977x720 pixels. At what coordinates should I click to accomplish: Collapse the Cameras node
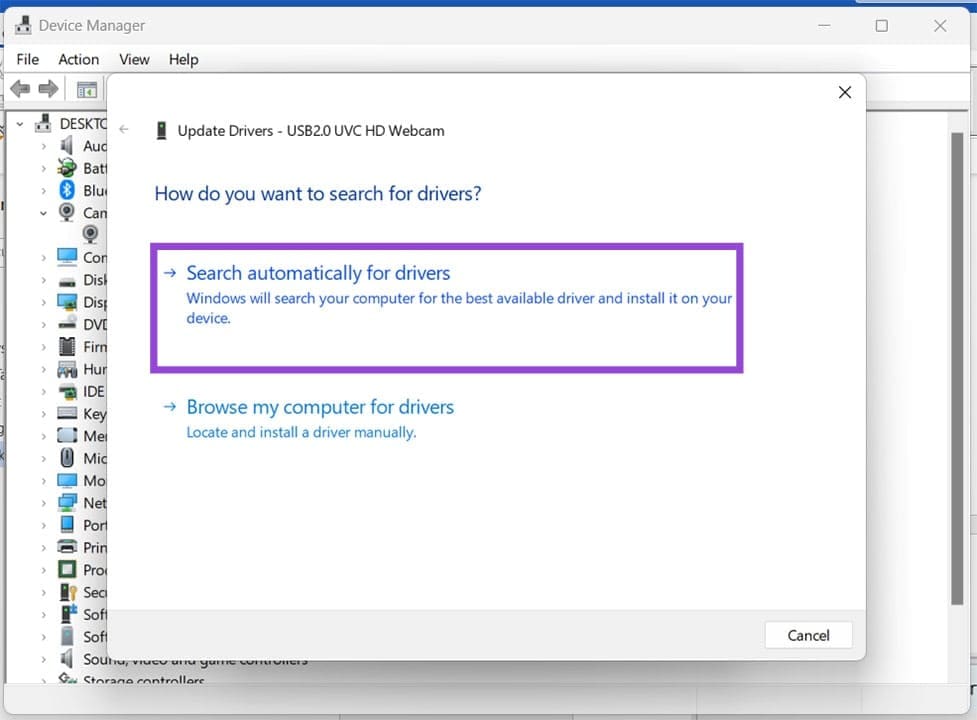coord(43,212)
